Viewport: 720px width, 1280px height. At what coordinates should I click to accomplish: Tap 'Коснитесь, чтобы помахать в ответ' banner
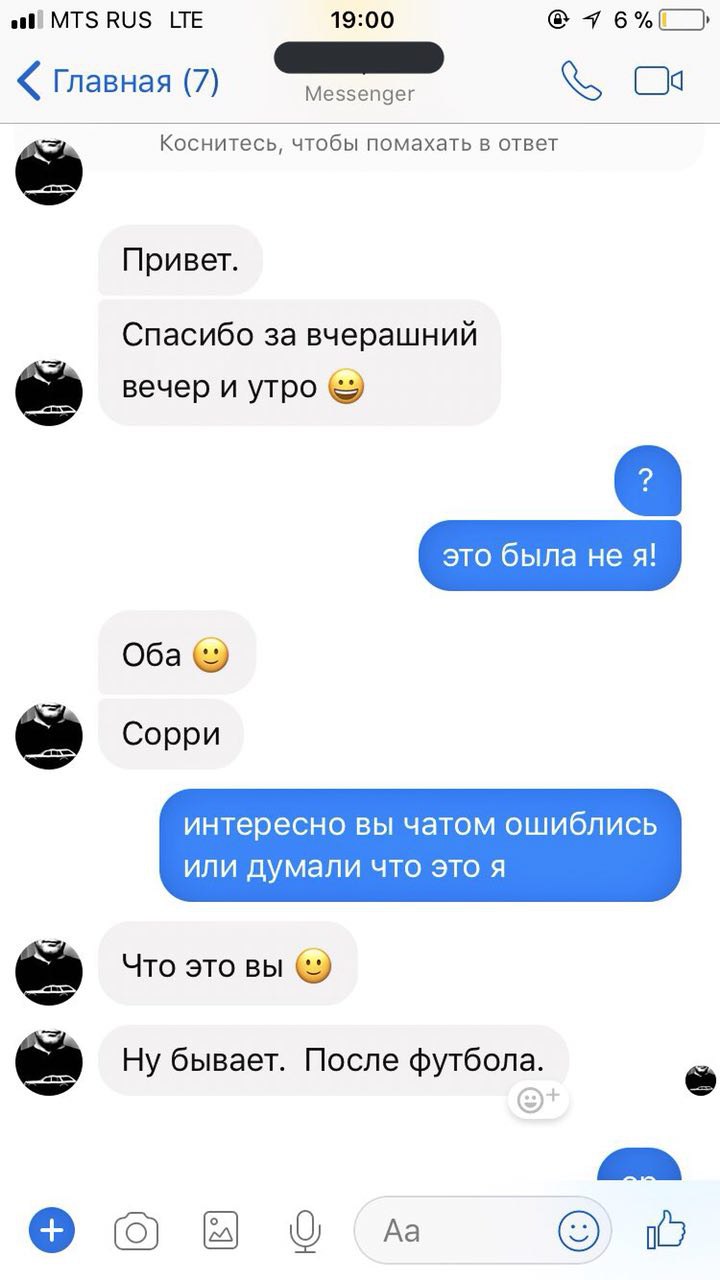pos(358,144)
